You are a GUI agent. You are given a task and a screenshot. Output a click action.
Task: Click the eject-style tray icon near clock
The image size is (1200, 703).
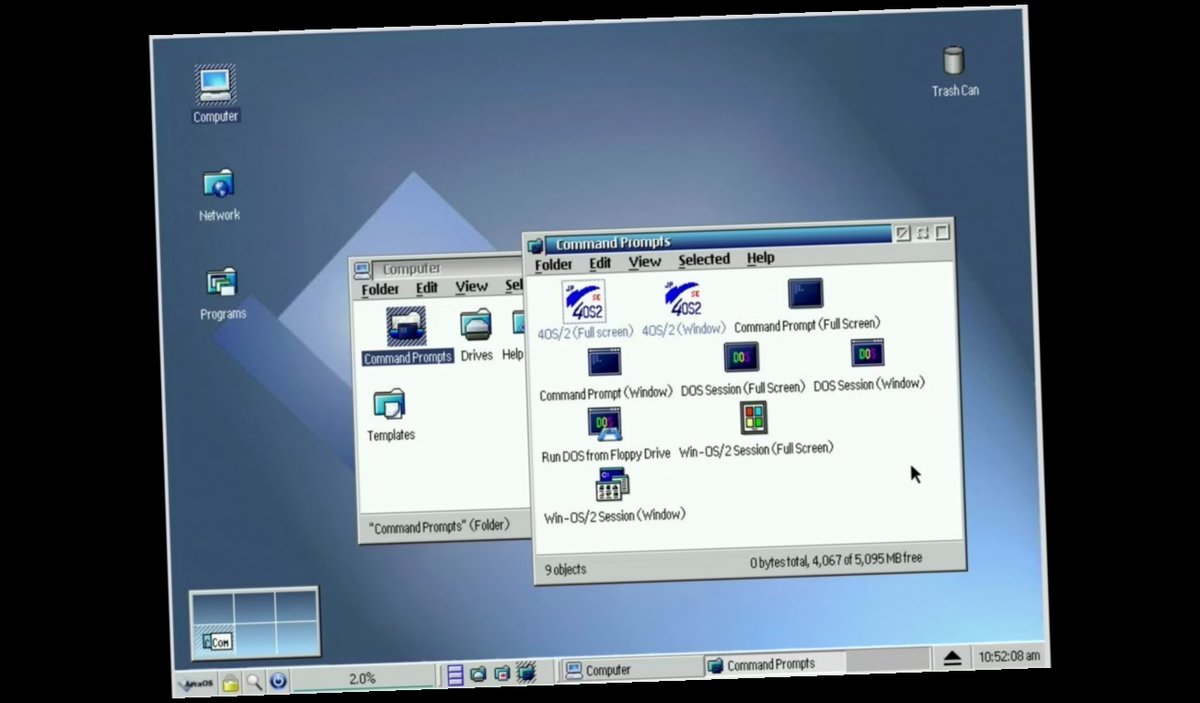coord(952,658)
